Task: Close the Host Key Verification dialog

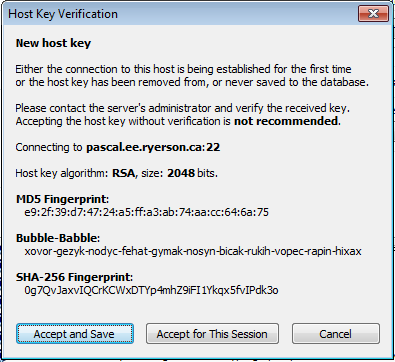Action: click(x=373, y=14)
